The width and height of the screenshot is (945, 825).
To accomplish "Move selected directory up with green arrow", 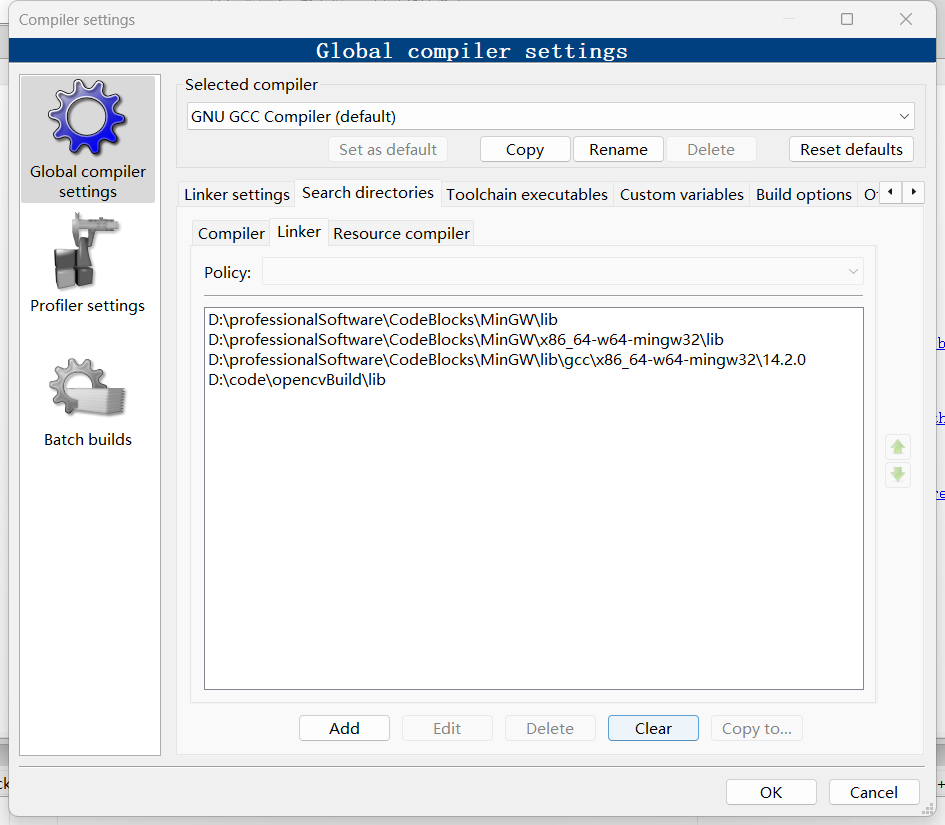I will 897,447.
